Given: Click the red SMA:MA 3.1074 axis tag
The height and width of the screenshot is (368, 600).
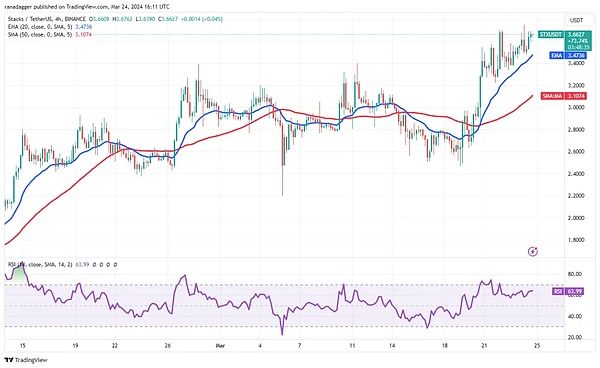Looking at the screenshot, I should tap(564, 96).
